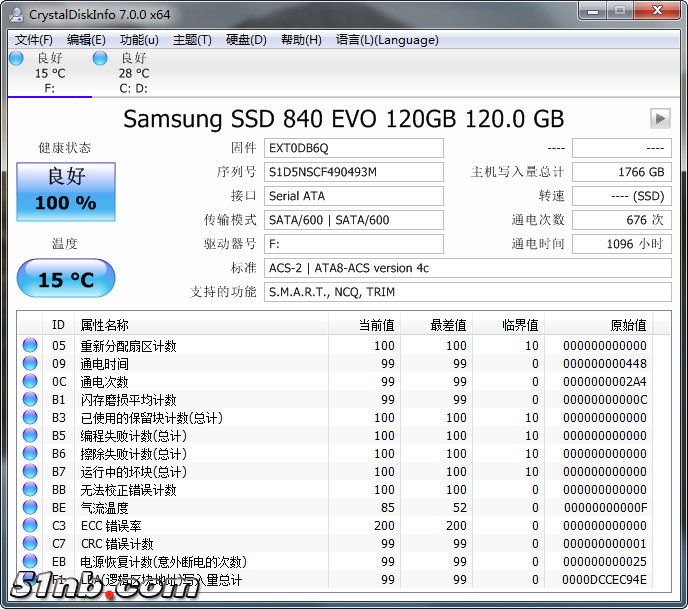
Task: Select the C: D: drive status orb
Action: click(100, 58)
